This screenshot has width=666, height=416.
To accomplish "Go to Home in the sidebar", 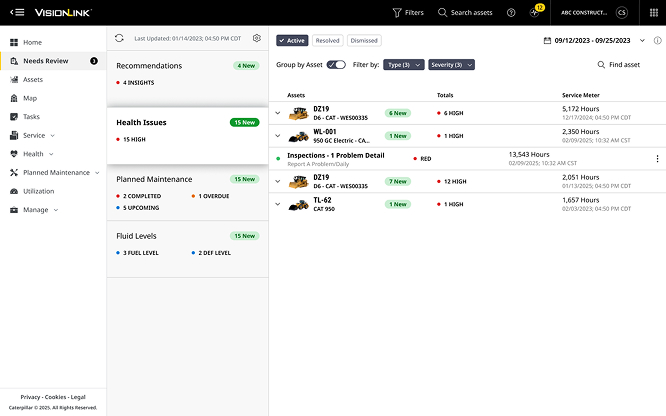I will (53, 42).
